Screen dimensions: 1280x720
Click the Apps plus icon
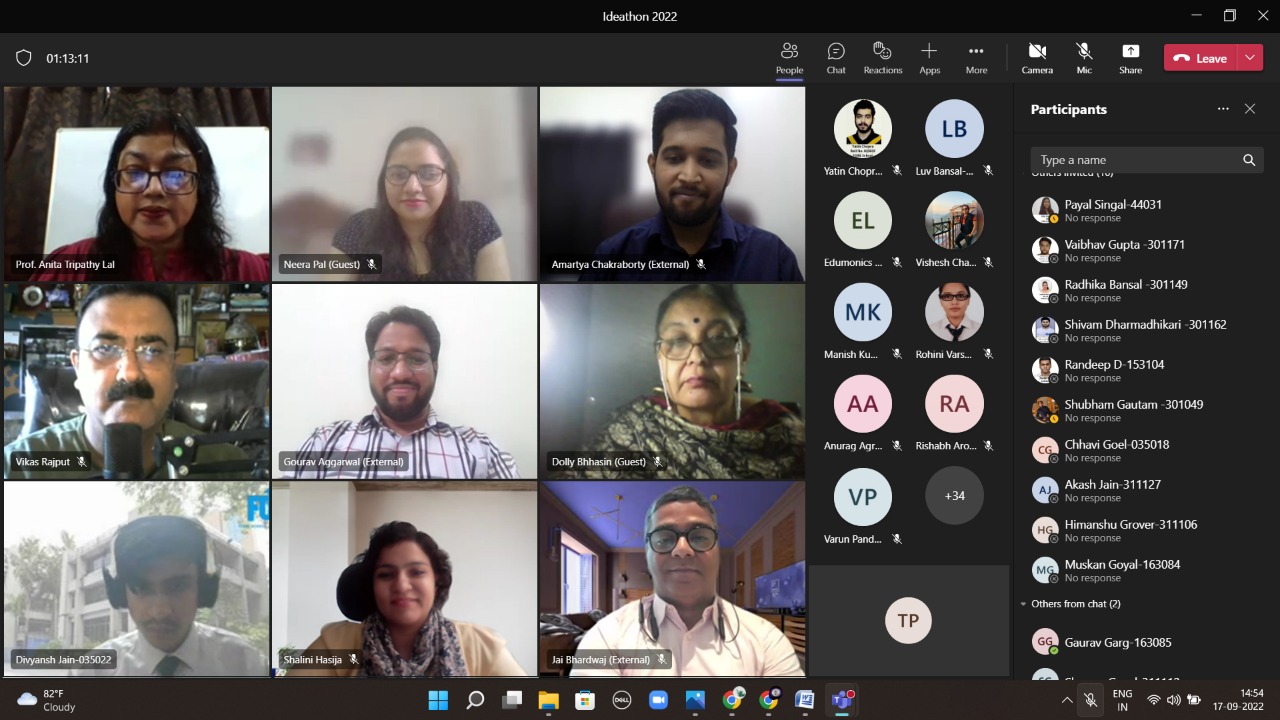(929, 52)
